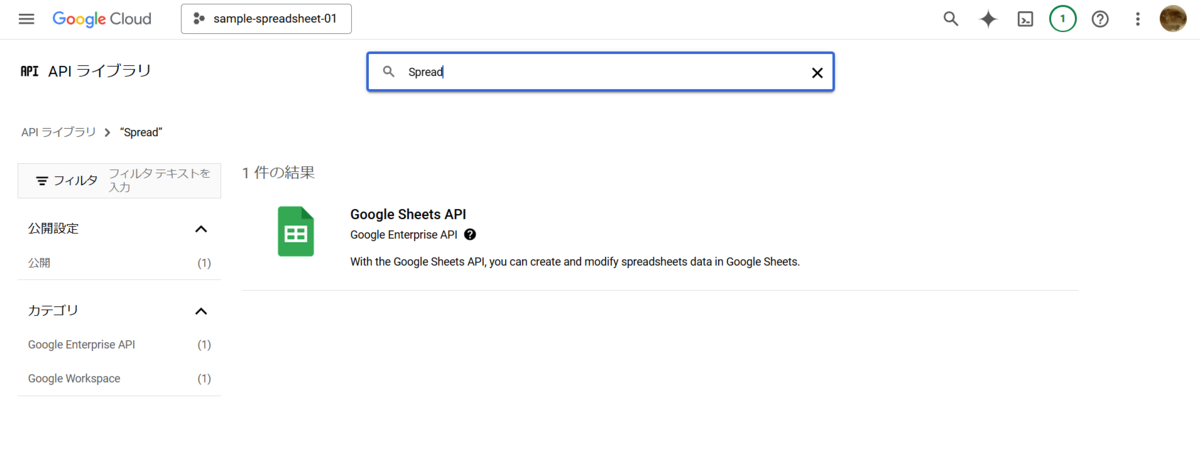
Task: Open the Google Sheets API result title
Action: pos(408,214)
